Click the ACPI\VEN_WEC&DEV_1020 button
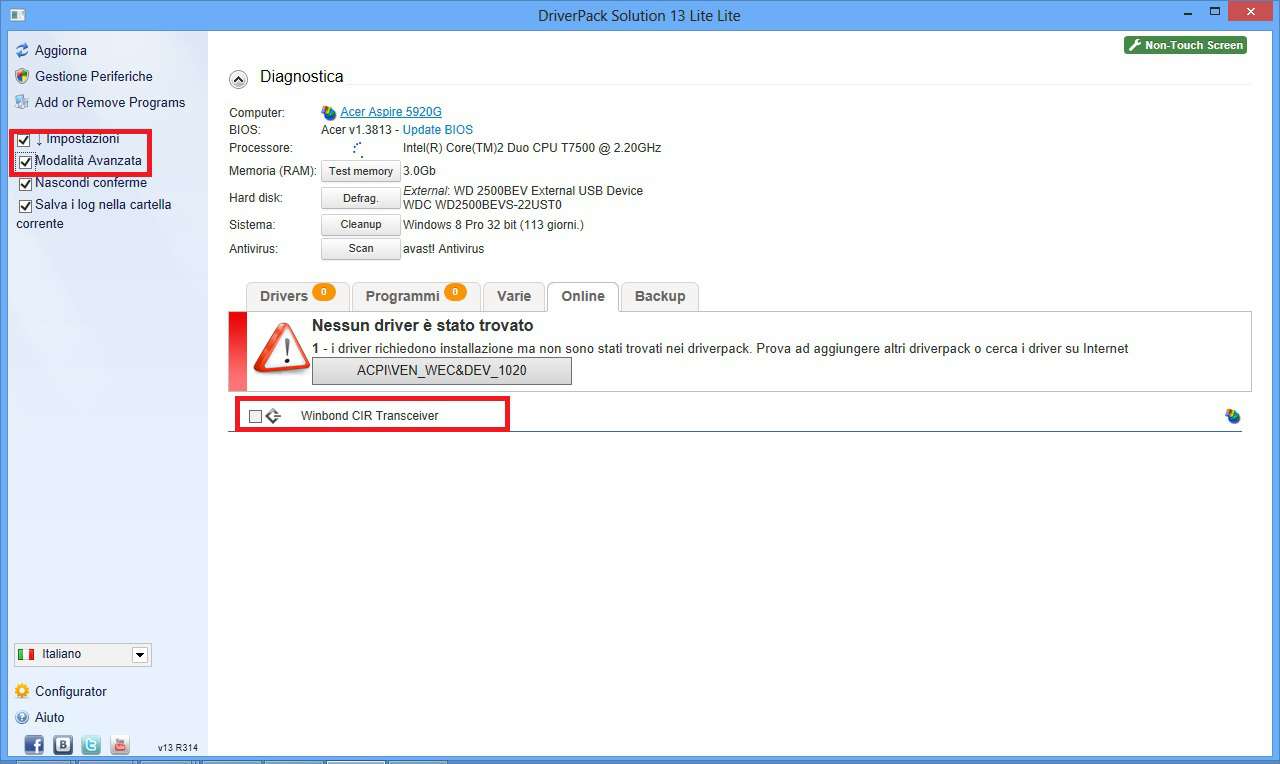1280x764 pixels. point(442,371)
